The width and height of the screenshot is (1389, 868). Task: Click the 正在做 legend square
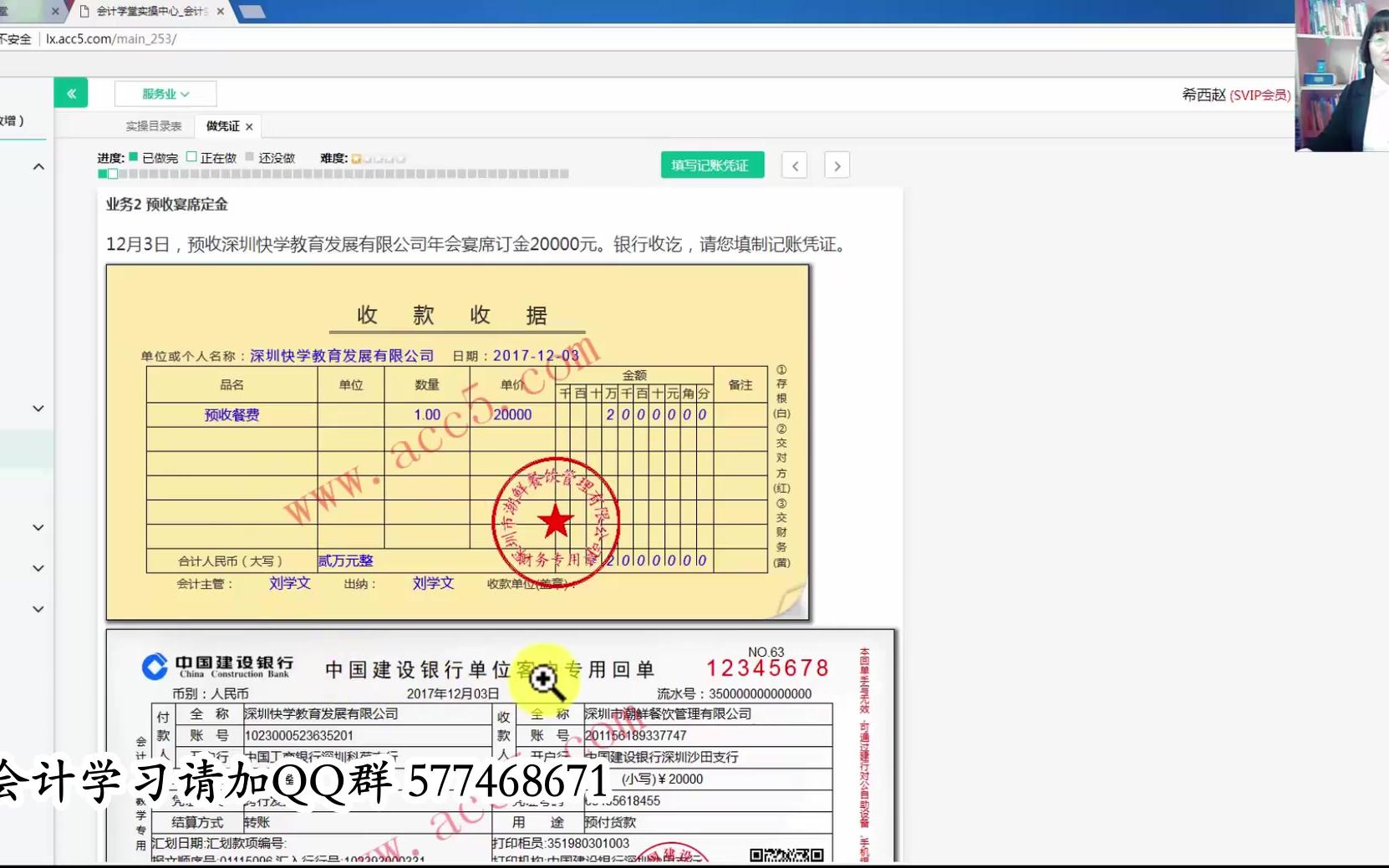coord(191,157)
